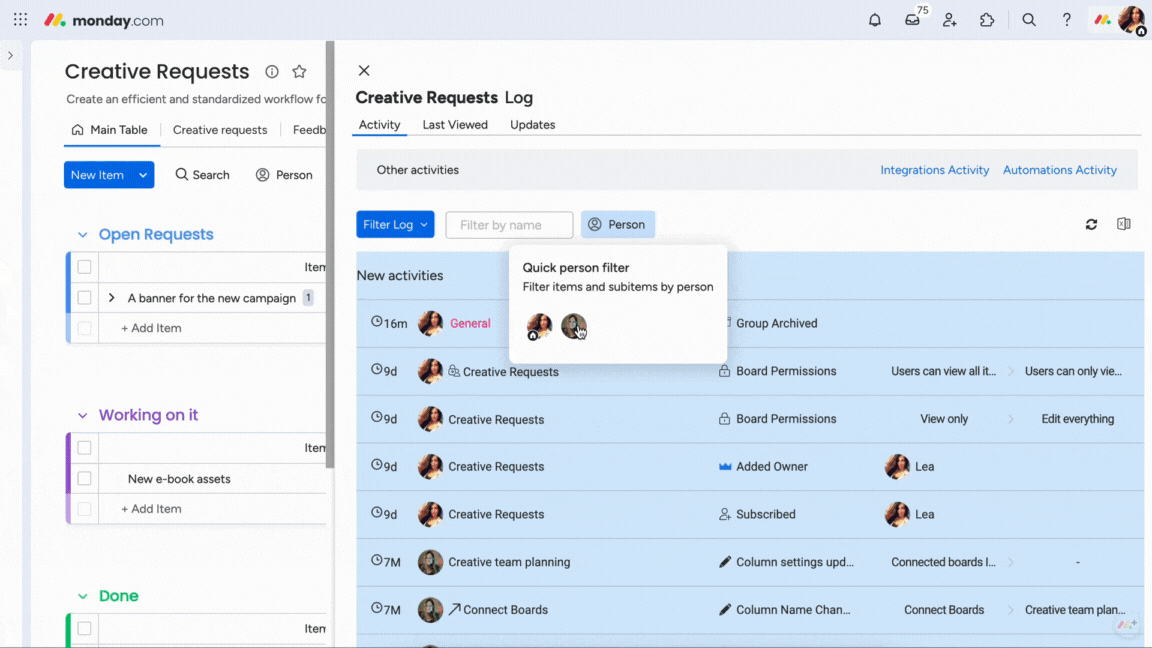Select the checkbox in the Open Requests header row
Viewport: 1152px width, 648px height.
(x=85, y=267)
